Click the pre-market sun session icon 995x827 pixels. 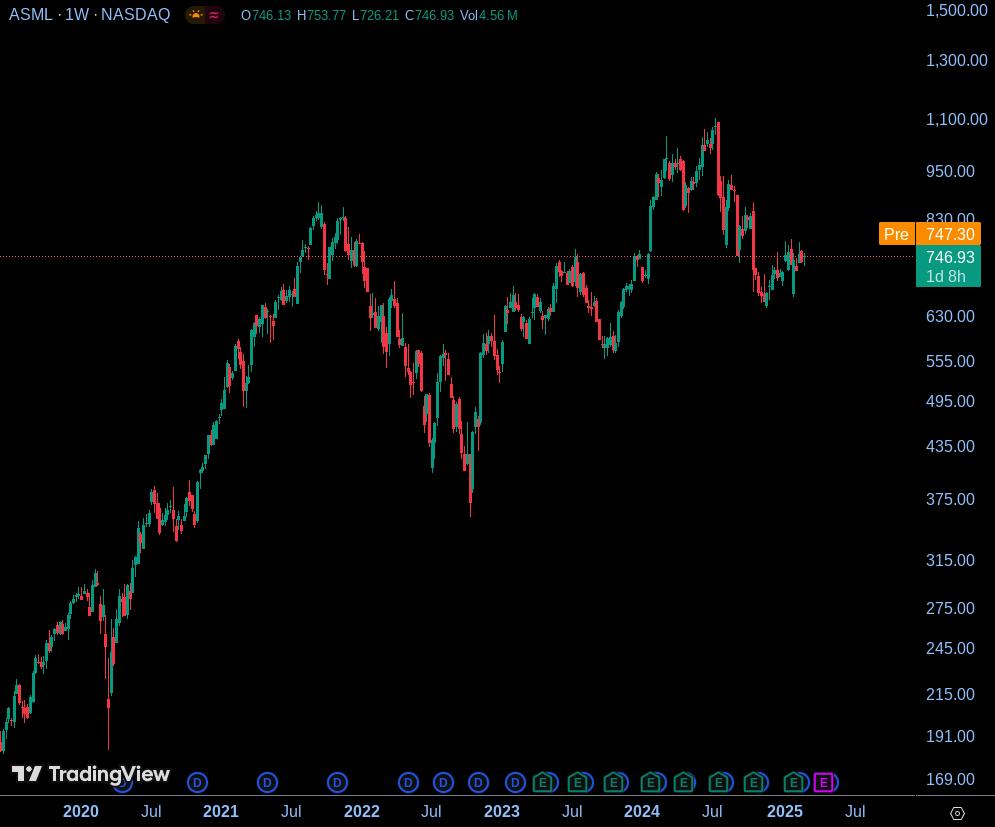click(x=195, y=15)
